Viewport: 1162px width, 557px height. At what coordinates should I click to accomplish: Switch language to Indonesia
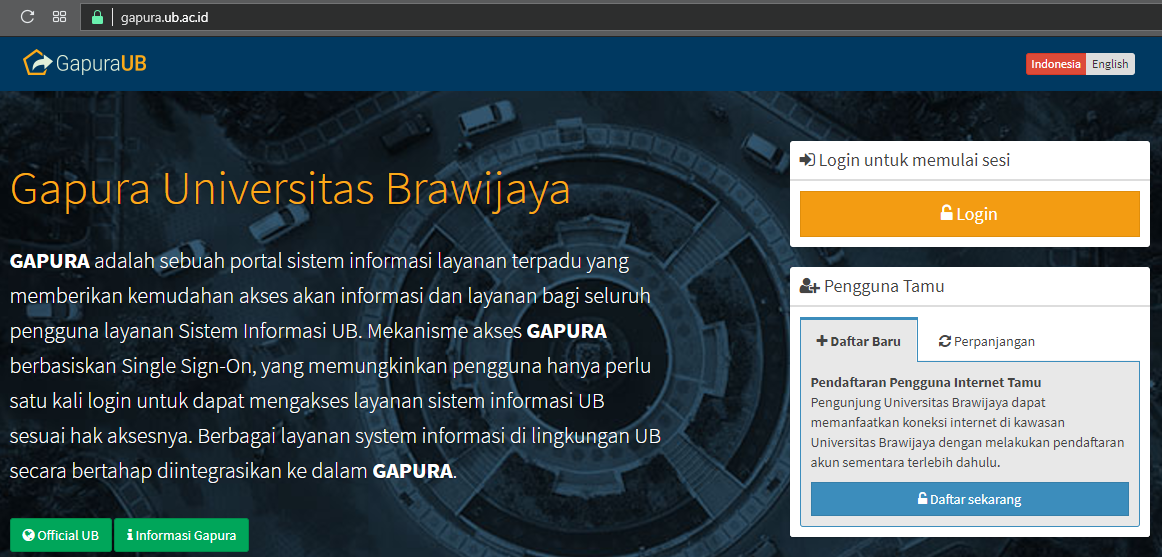1055,64
